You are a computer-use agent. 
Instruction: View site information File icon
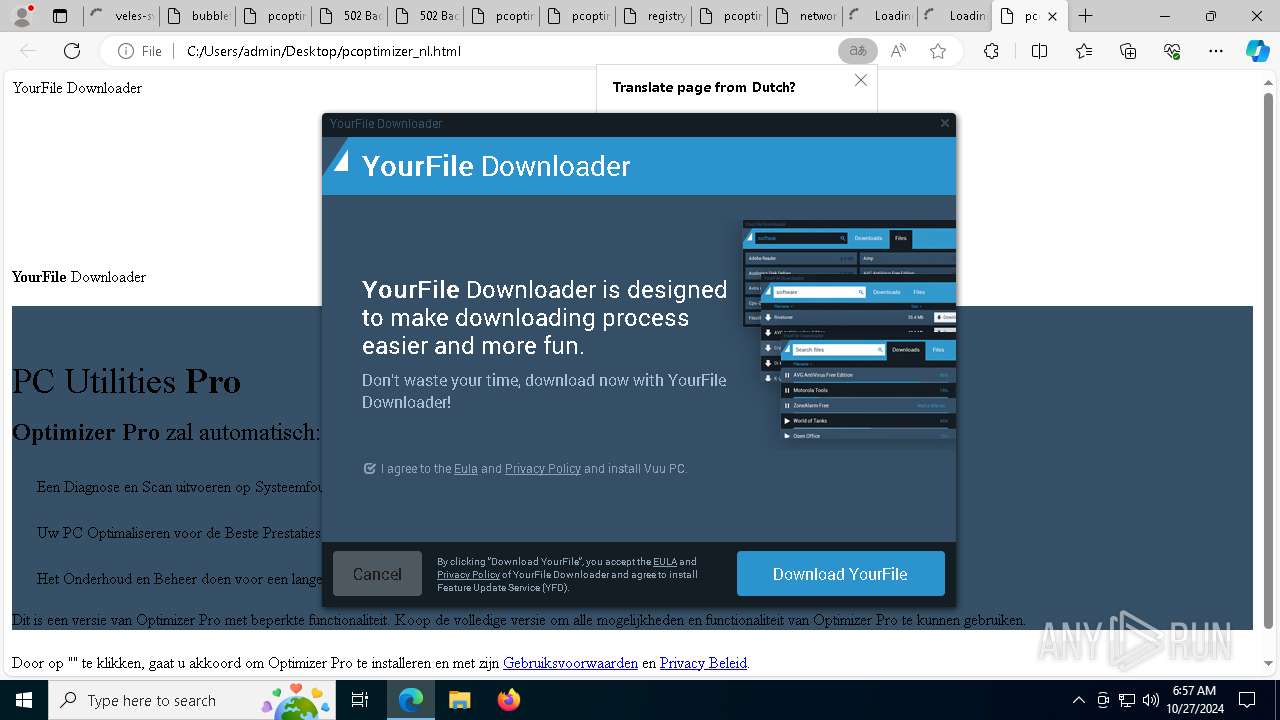(x=139, y=51)
